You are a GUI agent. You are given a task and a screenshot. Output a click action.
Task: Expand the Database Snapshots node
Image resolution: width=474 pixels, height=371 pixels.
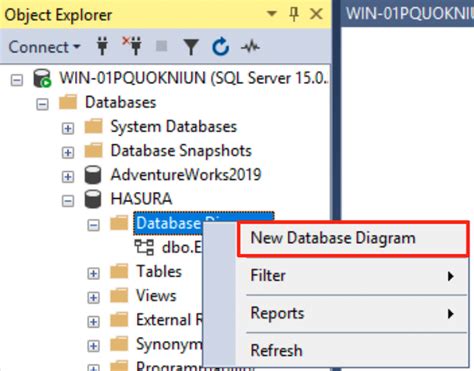(68, 152)
